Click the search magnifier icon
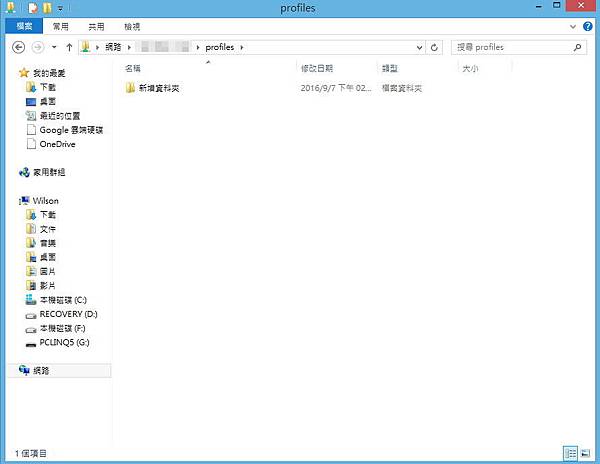Viewport: 600px width, 464px height. click(x=577, y=47)
